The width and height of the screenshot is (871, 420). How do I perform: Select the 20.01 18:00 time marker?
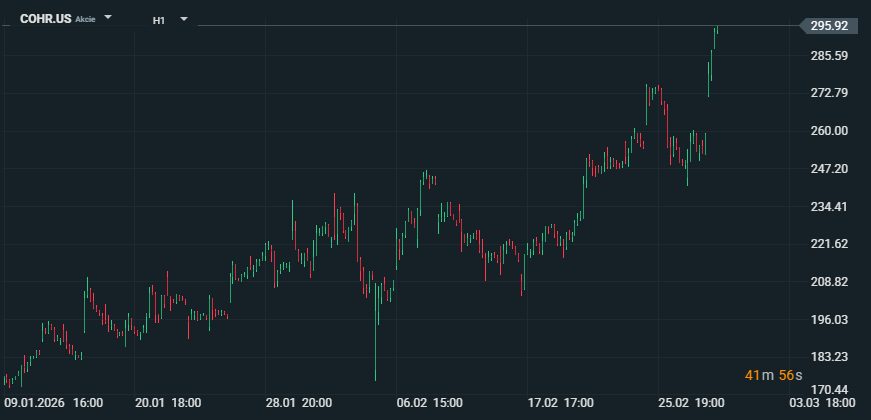point(169,403)
